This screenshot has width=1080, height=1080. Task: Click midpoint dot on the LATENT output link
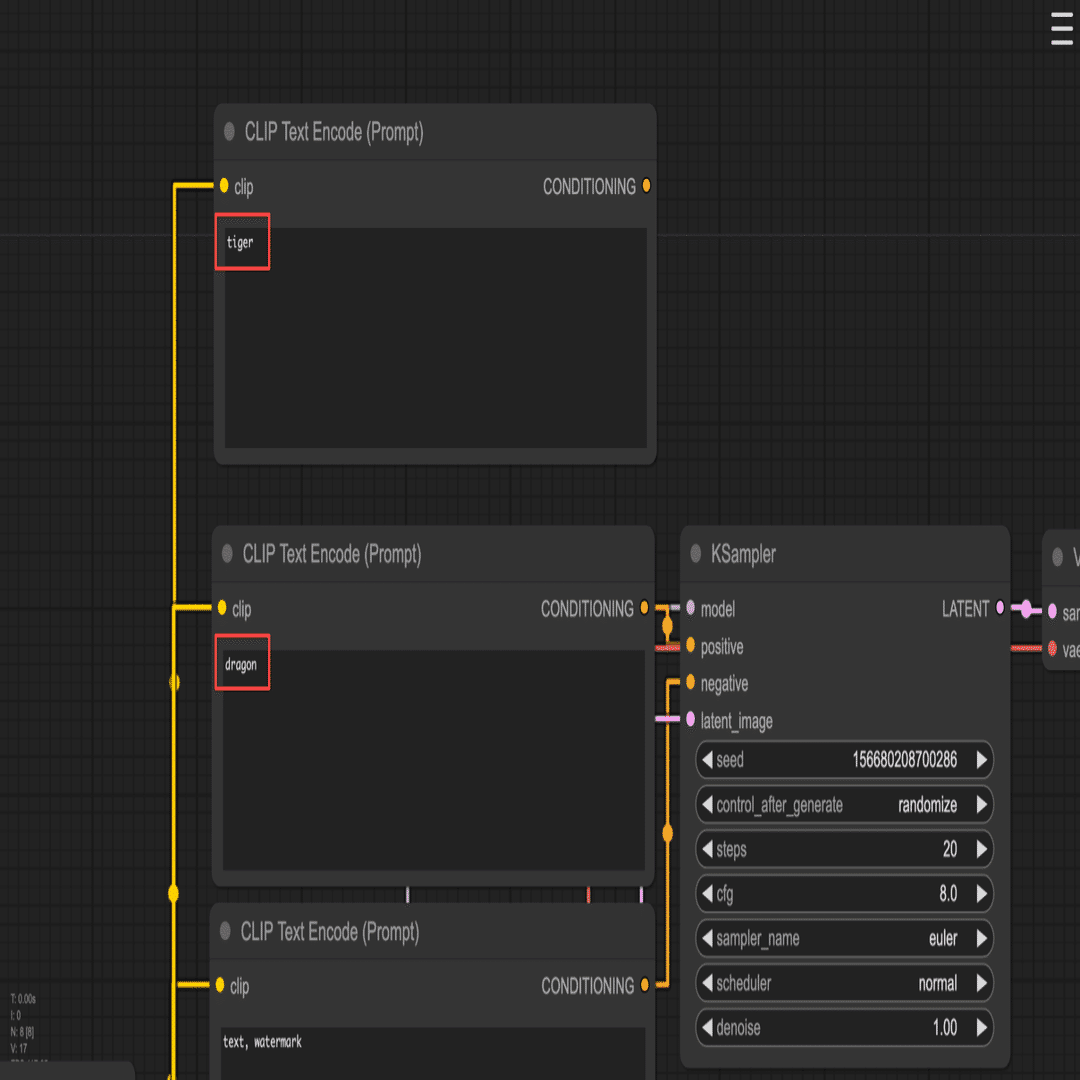click(1026, 609)
